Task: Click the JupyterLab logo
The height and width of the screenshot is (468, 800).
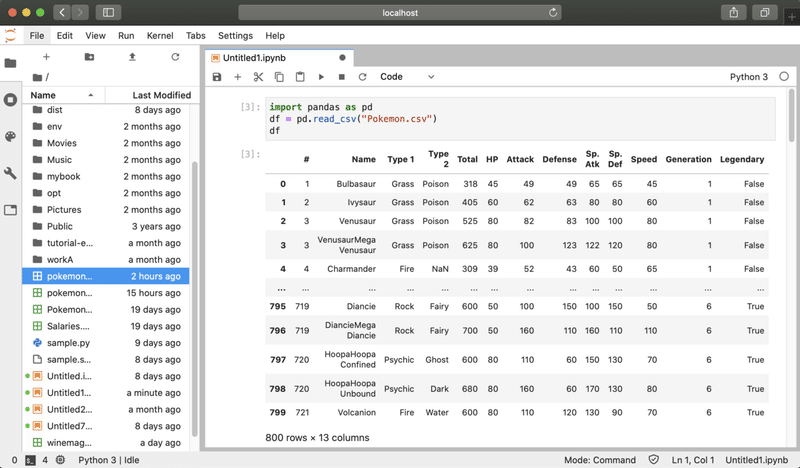Action: click(10, 35)
